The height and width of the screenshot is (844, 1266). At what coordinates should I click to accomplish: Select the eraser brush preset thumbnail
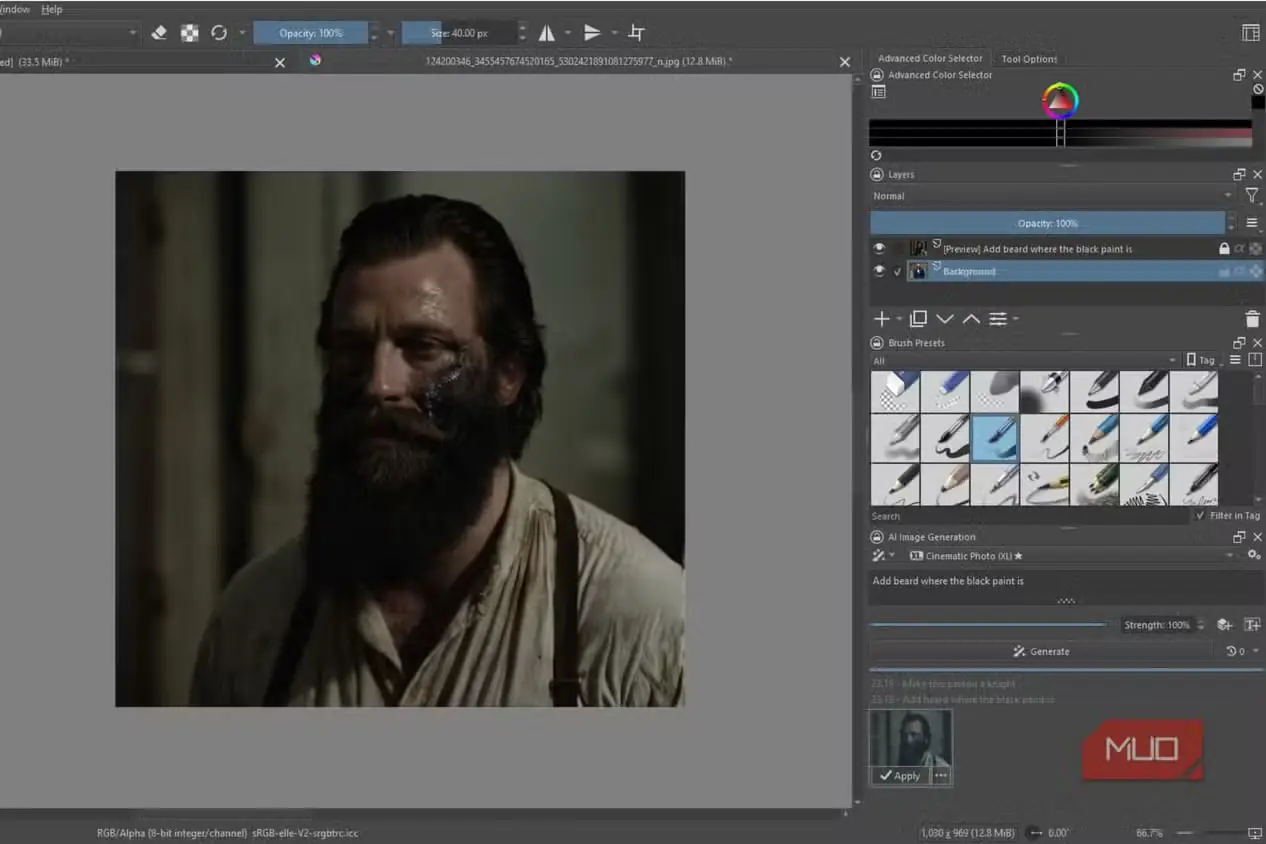pos(894,391)
